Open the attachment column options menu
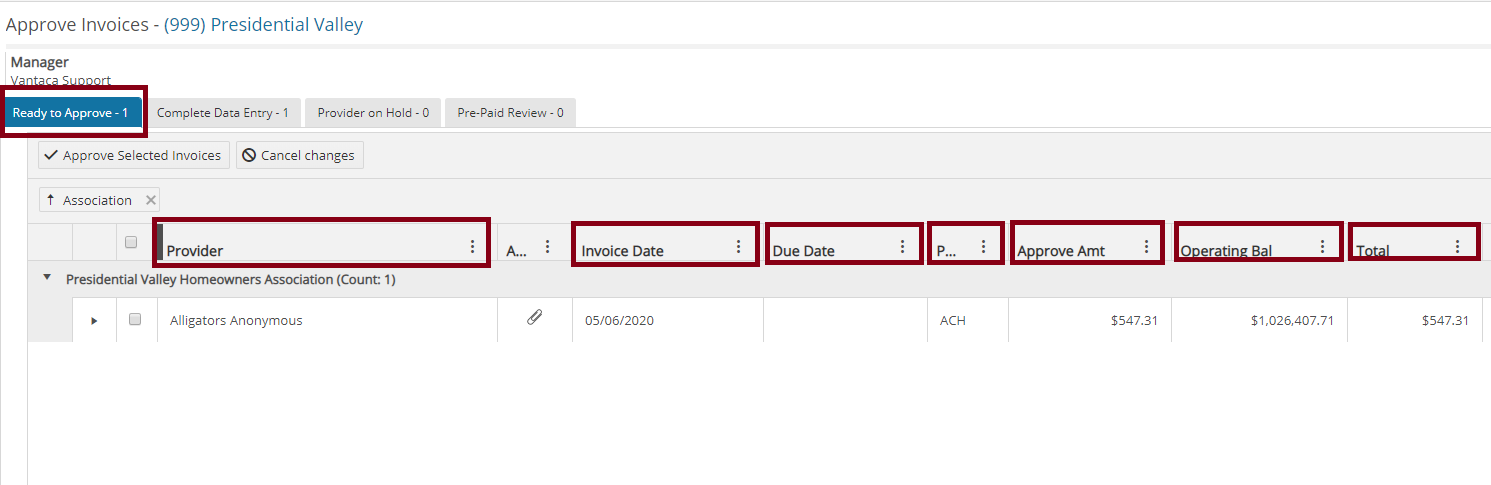The height and width of the screenshot is (485, 1491). [547, 247]
